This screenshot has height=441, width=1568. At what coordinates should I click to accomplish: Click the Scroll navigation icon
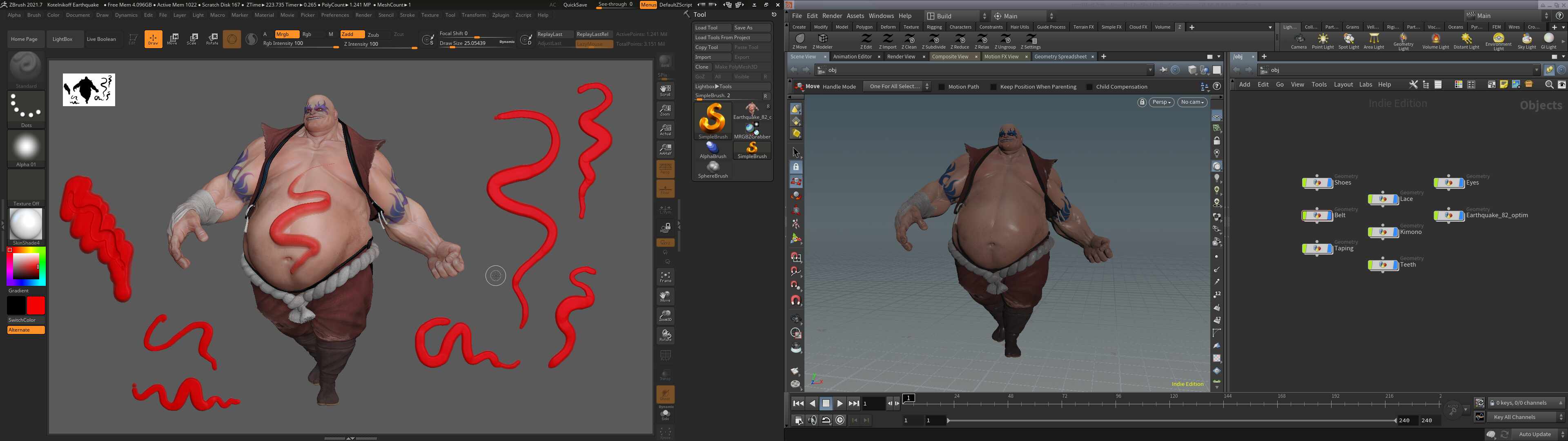click(665, 91)
